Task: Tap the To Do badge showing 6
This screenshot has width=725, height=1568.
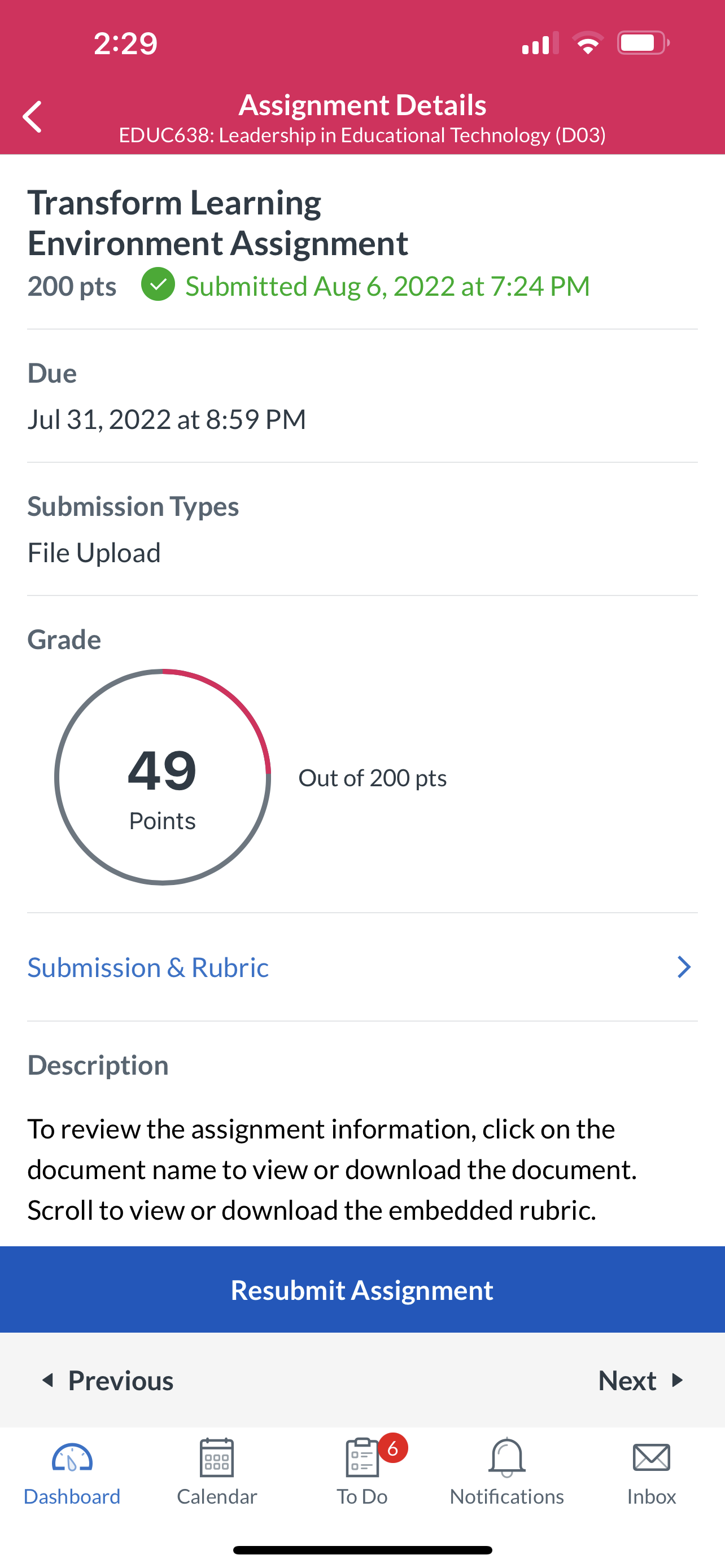Action: point(392,1449)
